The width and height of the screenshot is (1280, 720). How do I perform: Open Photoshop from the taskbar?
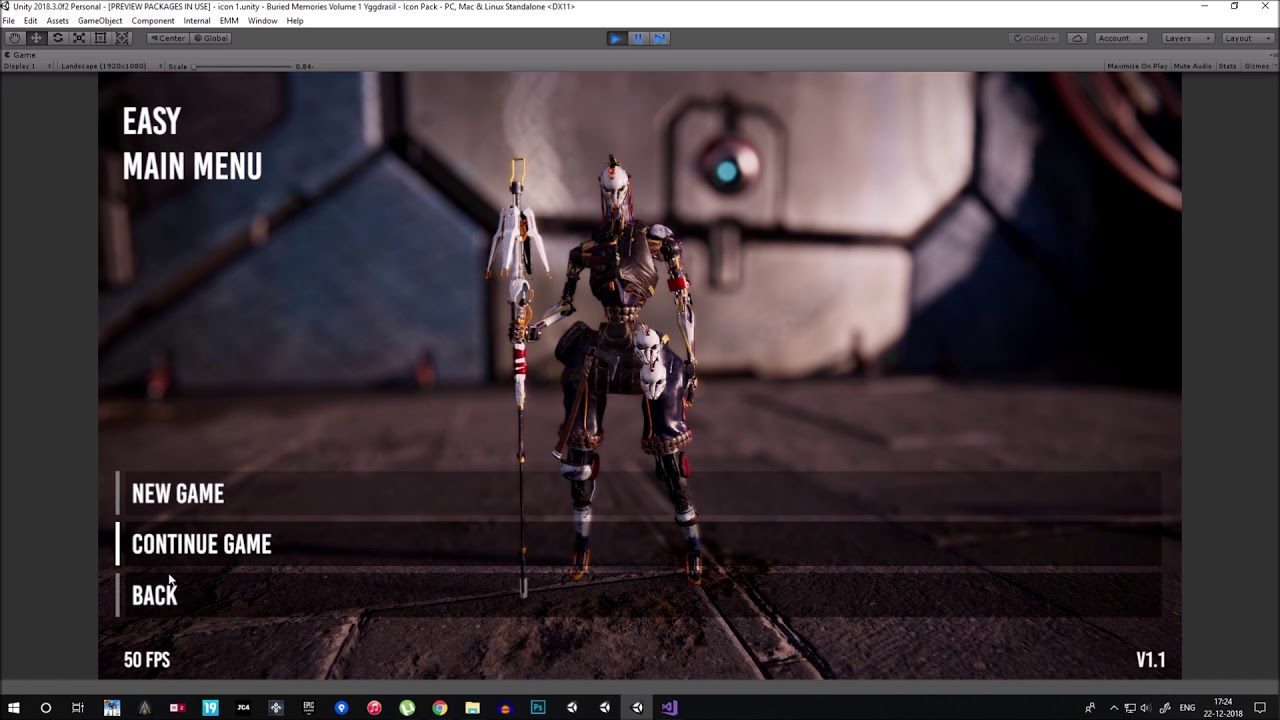[x=538, y=708]
